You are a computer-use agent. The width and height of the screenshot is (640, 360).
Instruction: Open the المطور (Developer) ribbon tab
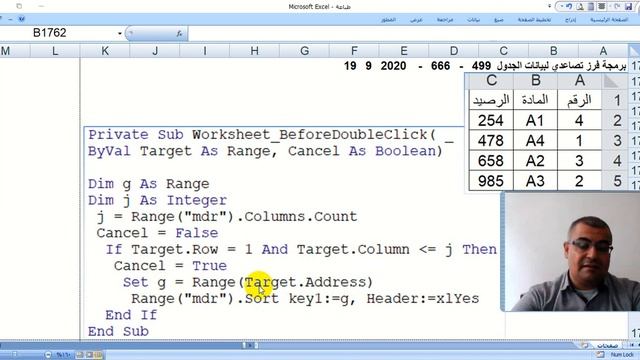[388, 20]
